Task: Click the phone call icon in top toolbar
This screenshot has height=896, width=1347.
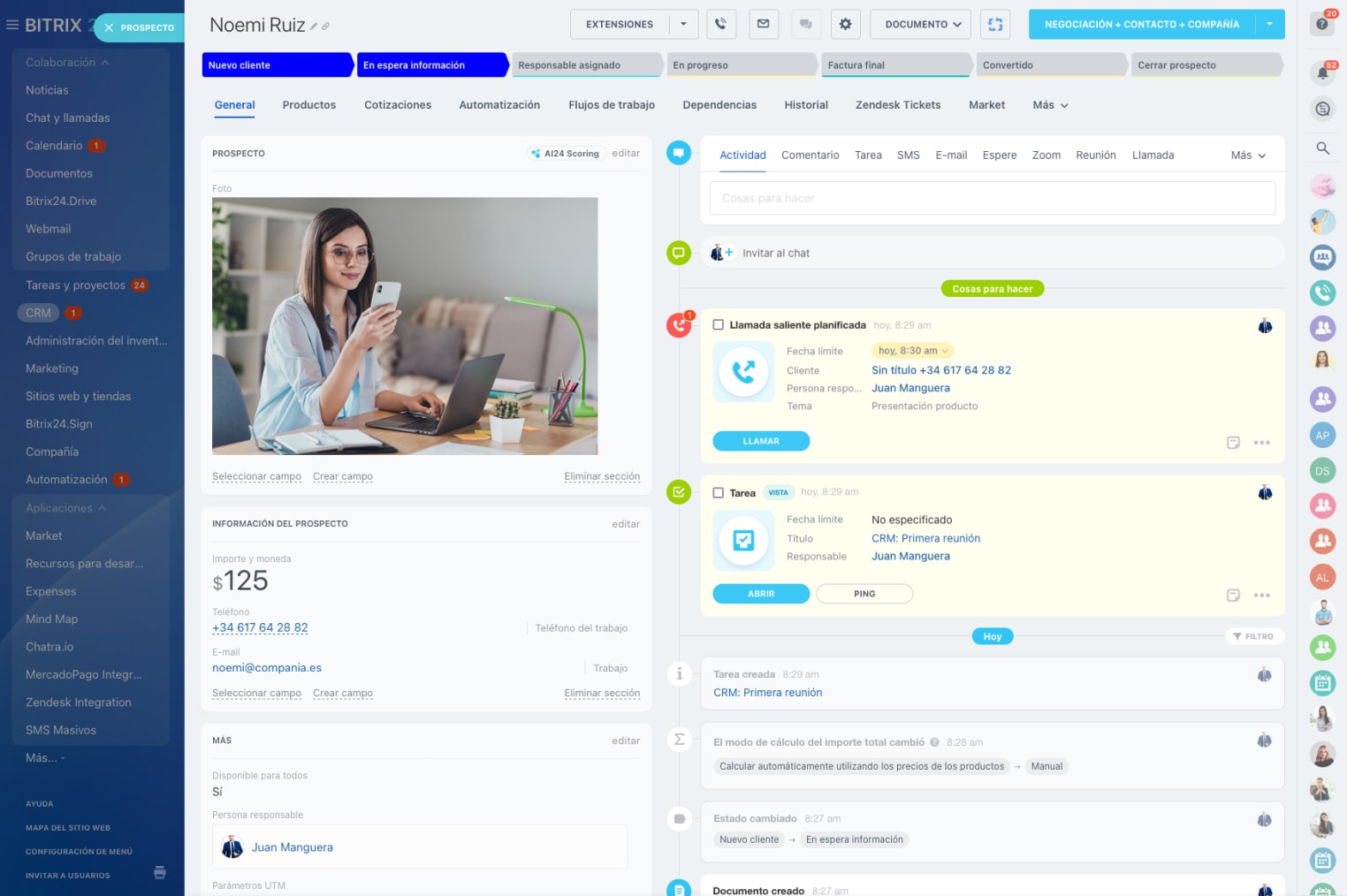Action: tap(721, 25)
